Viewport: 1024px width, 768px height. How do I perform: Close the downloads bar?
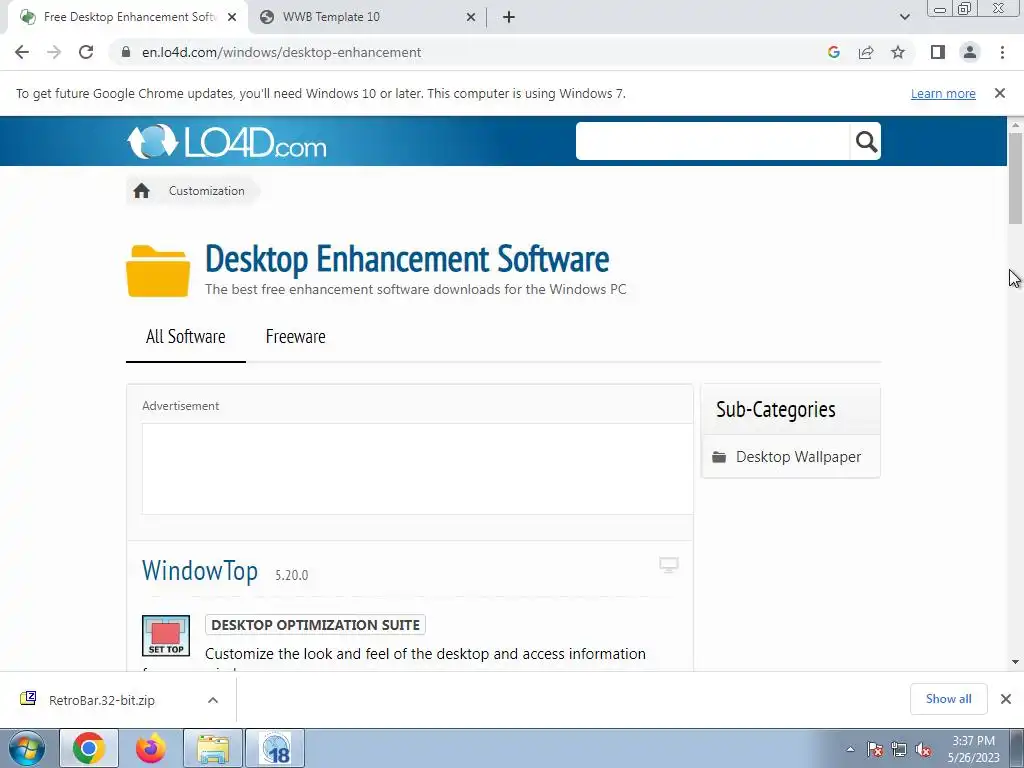click(x=1006, y=699)
